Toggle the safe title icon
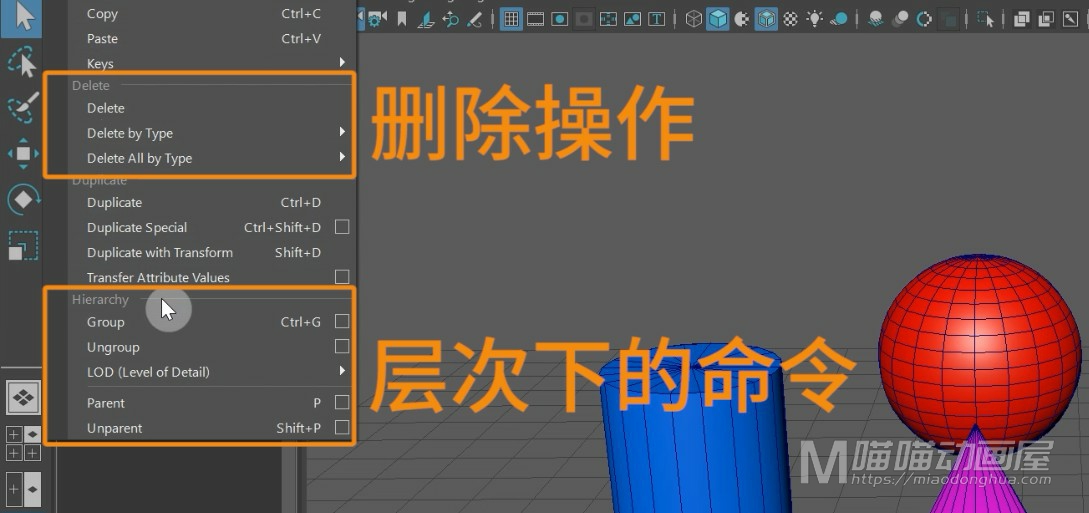1089x513 pixels. [656, 19]
